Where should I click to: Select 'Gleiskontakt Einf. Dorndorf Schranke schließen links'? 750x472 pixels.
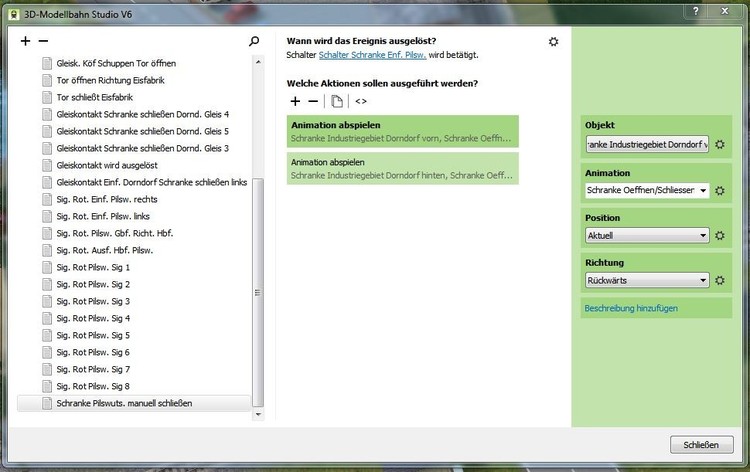[x=152, y=182]
